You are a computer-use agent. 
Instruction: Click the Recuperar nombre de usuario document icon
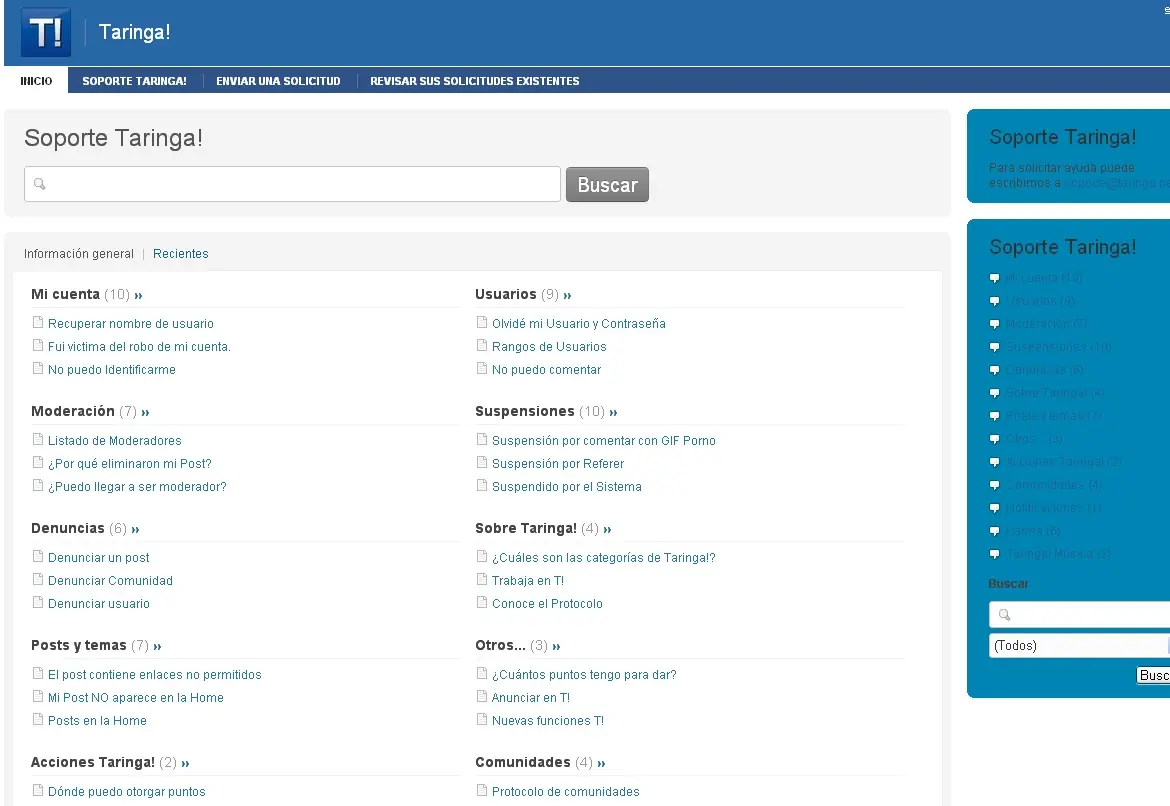pyautogui.click(x=38, y=322)
